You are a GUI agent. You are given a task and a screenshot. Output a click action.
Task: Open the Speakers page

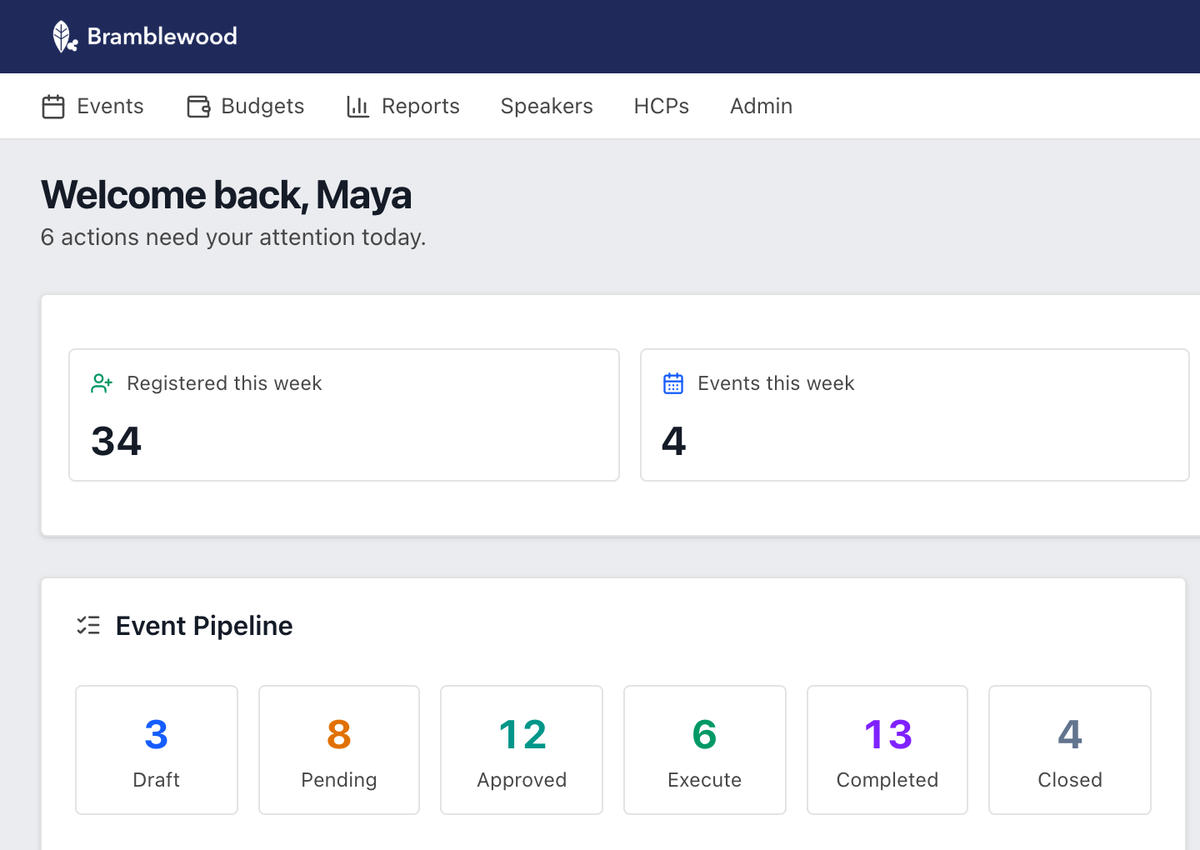(x=547, y=106)
